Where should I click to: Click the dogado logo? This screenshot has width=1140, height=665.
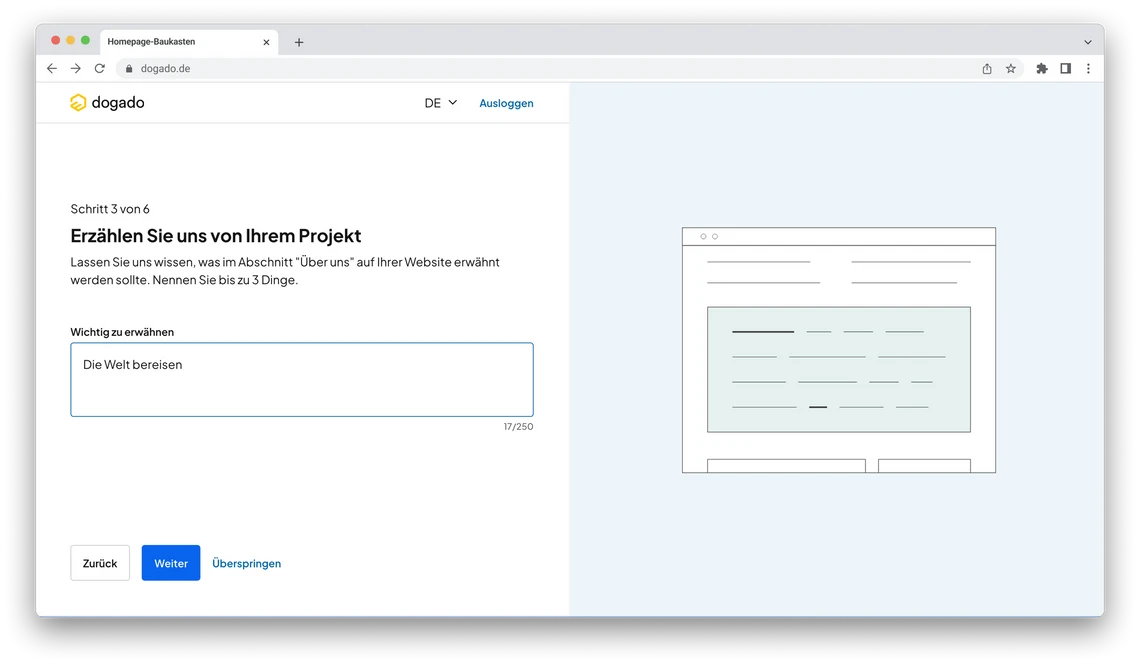click(x=106, y=102)
